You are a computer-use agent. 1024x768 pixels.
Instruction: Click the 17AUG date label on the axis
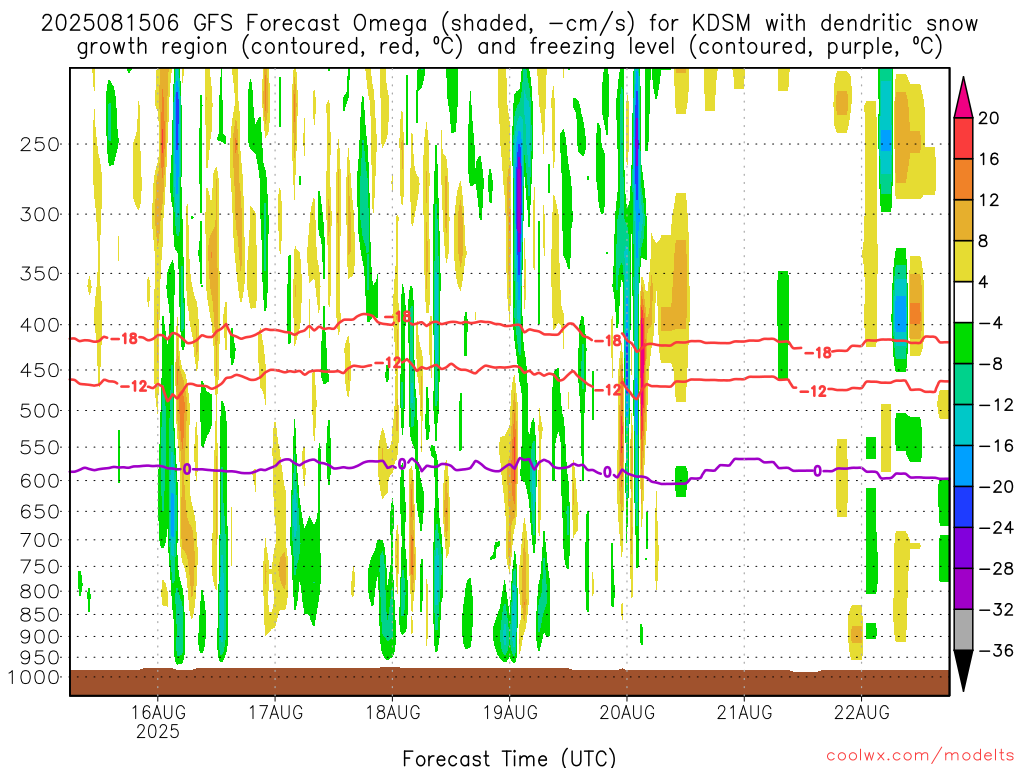pyautogui.click(x=276, y=712)
